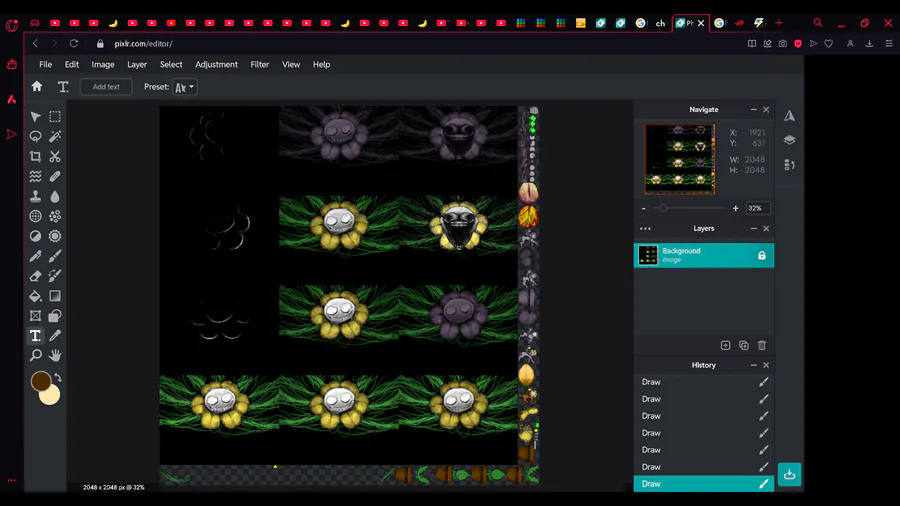Pick the Blur droplet tool
This screenshot has width=900, height=506.
(55, 196)
